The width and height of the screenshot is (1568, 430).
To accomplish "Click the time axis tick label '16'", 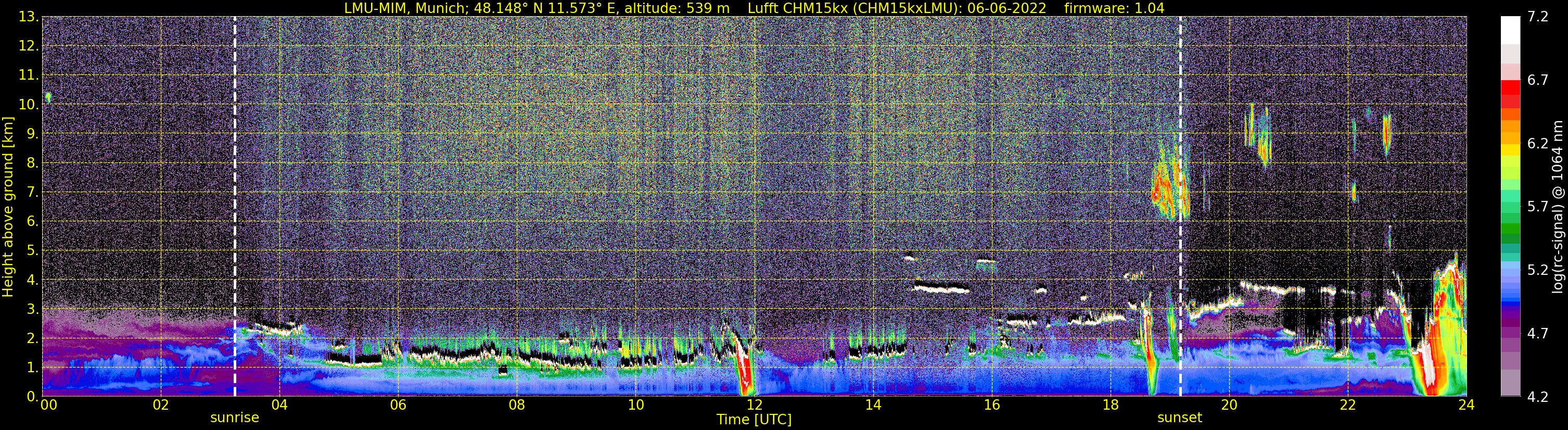I will (991, 405).
